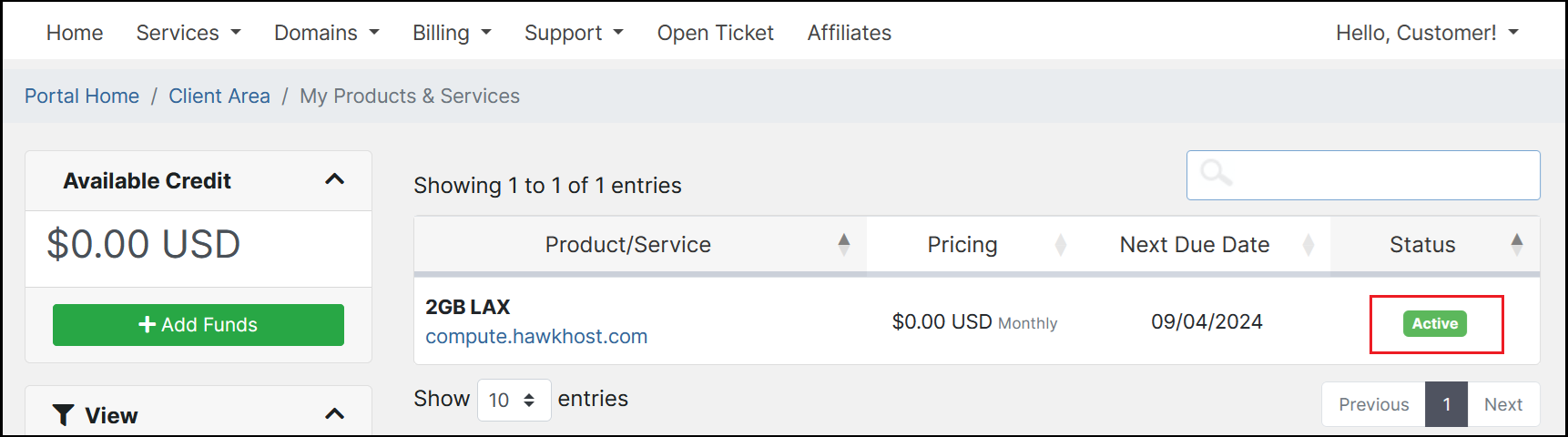Sort by Product/Service column arrow
The image size is (1568, 437).
(x=844, y=244)
